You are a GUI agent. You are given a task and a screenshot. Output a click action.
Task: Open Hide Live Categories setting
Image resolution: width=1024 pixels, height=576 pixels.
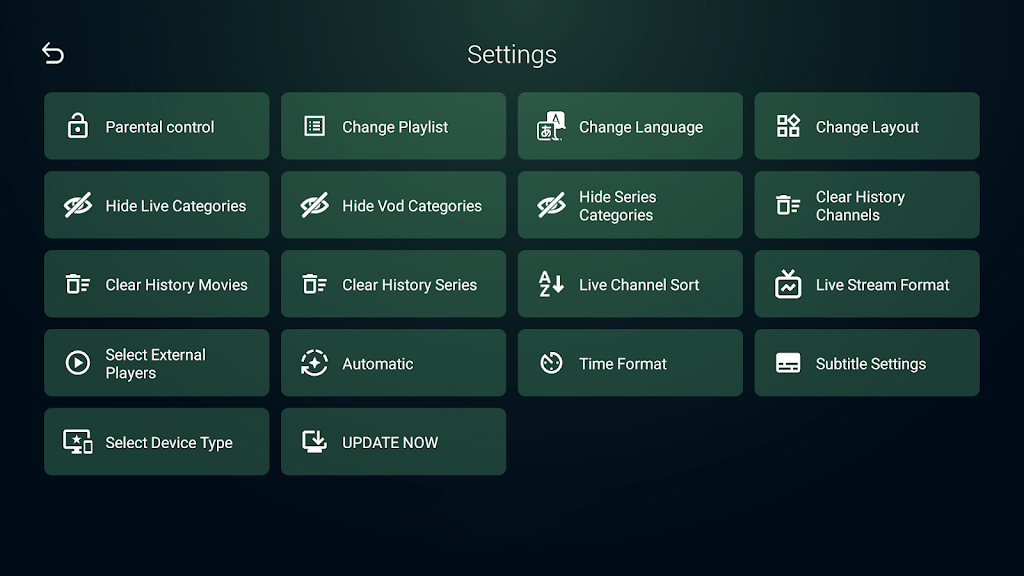tap(157, 205)
